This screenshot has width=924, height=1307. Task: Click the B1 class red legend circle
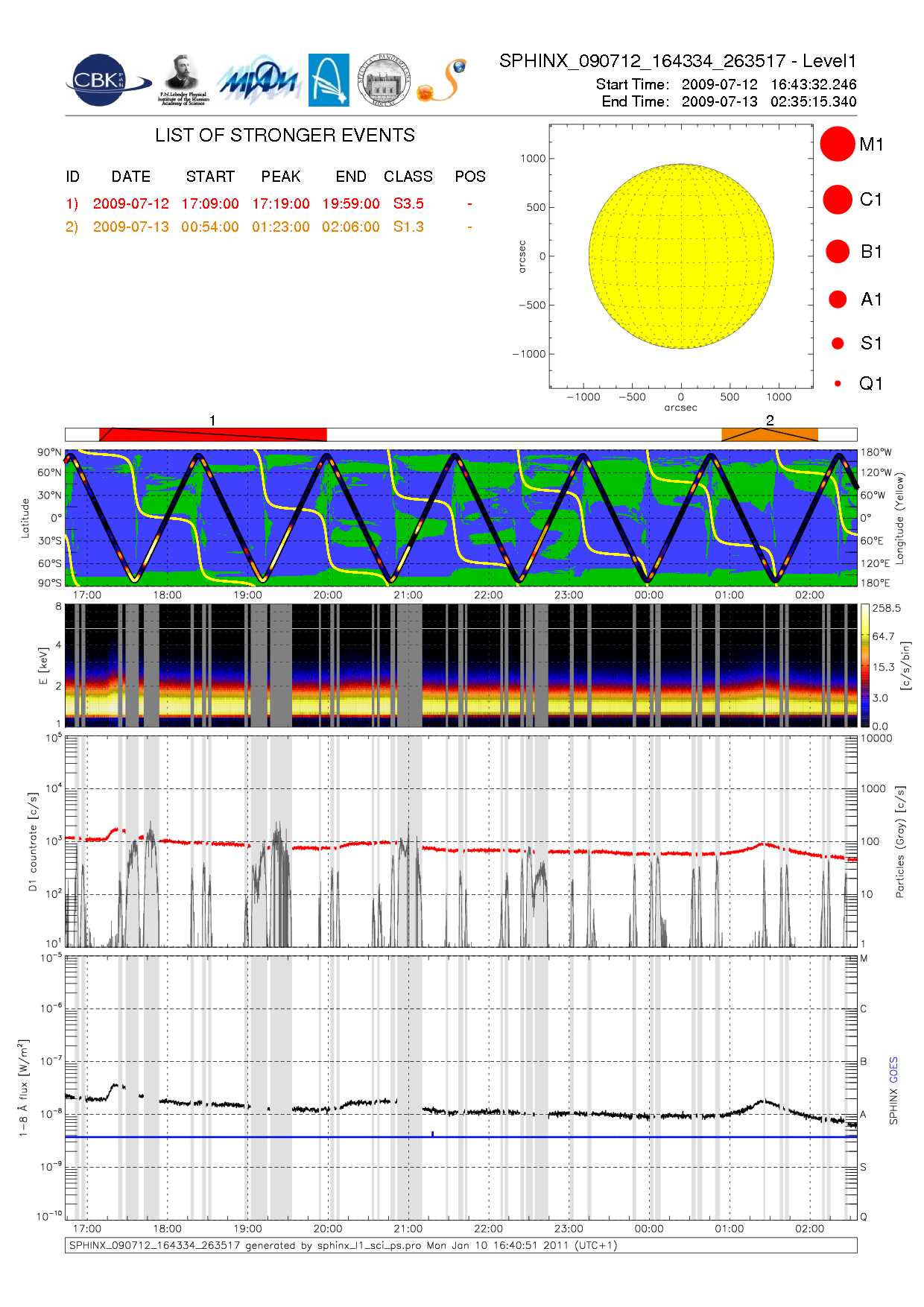click(838, 252)
